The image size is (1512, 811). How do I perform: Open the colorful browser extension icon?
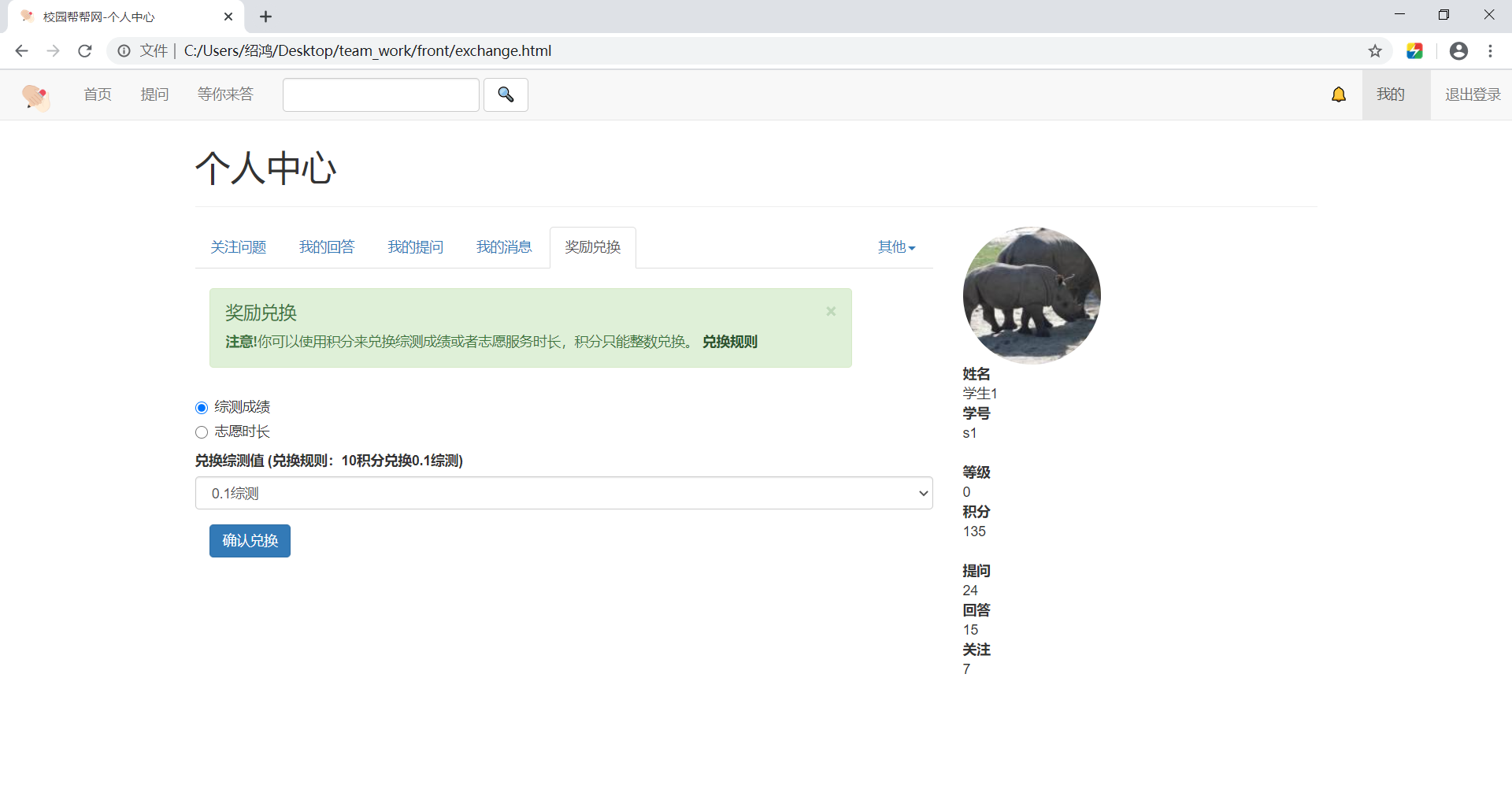pyautogui.click(x=1414, y=51)
